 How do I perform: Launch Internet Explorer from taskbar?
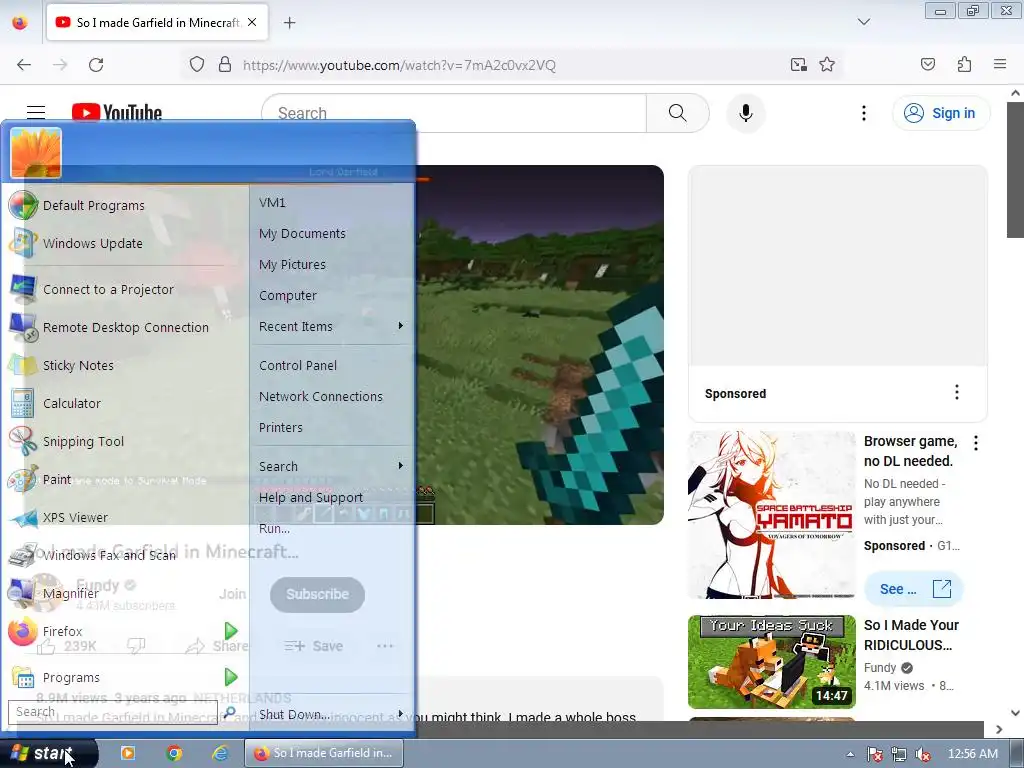click(220, 753)
